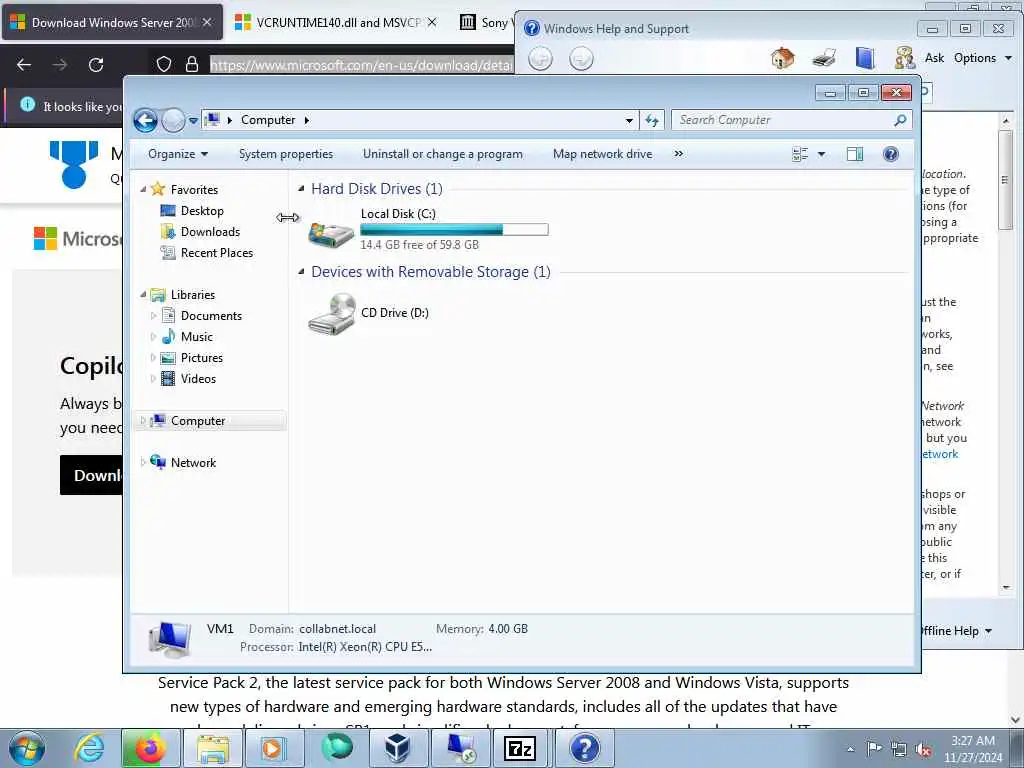Open the Organize menu
Screen dimensions: 1024x768
pos(178,154)
